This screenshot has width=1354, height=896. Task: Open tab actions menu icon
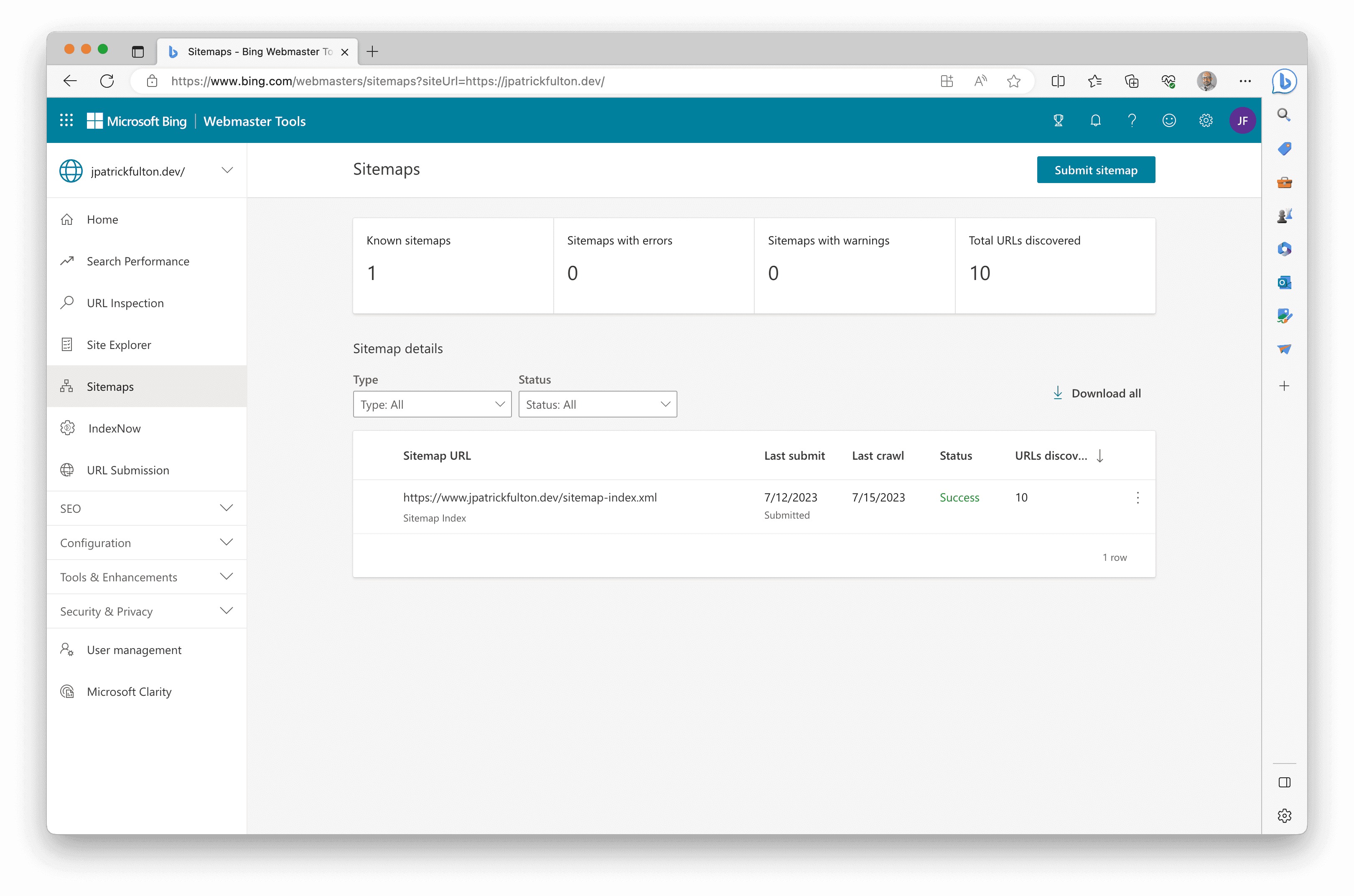[x=137, y=51]
